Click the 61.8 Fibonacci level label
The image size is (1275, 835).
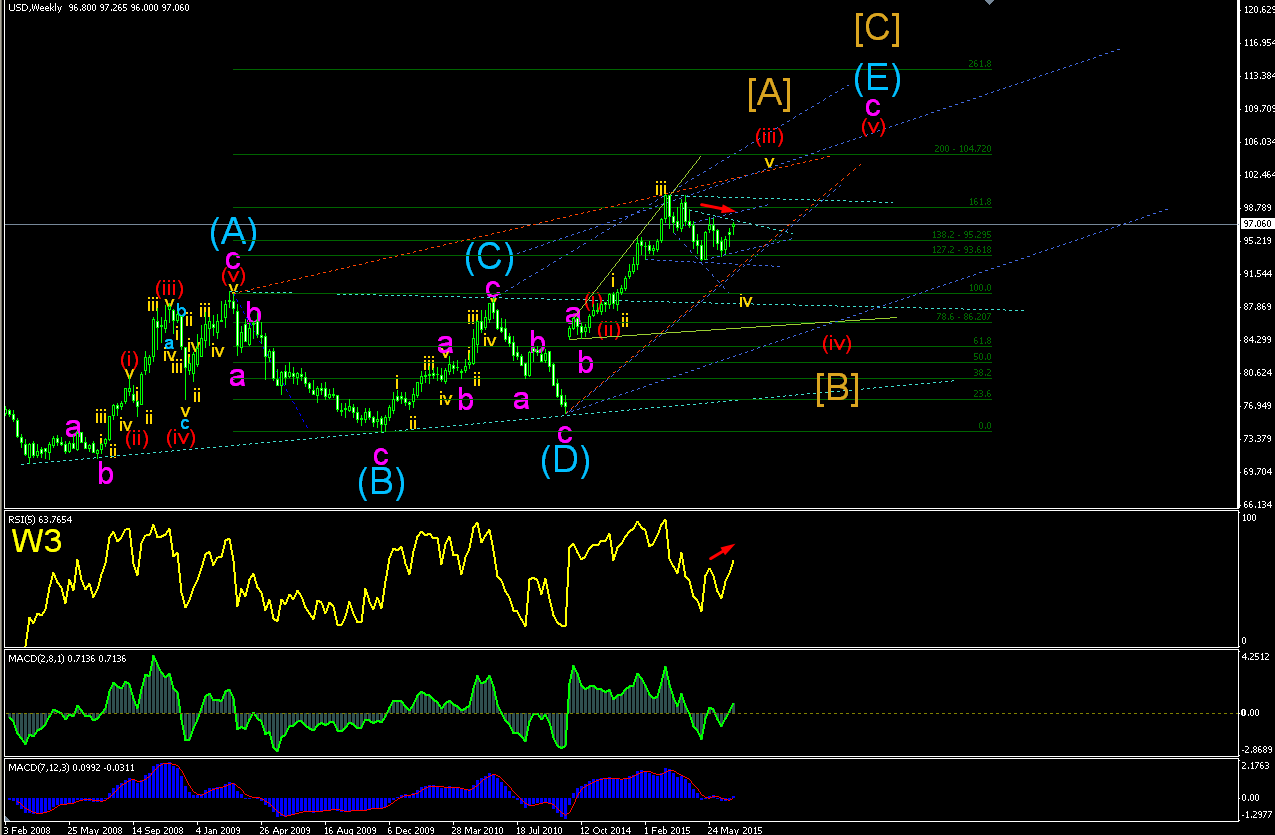[981, 341]
